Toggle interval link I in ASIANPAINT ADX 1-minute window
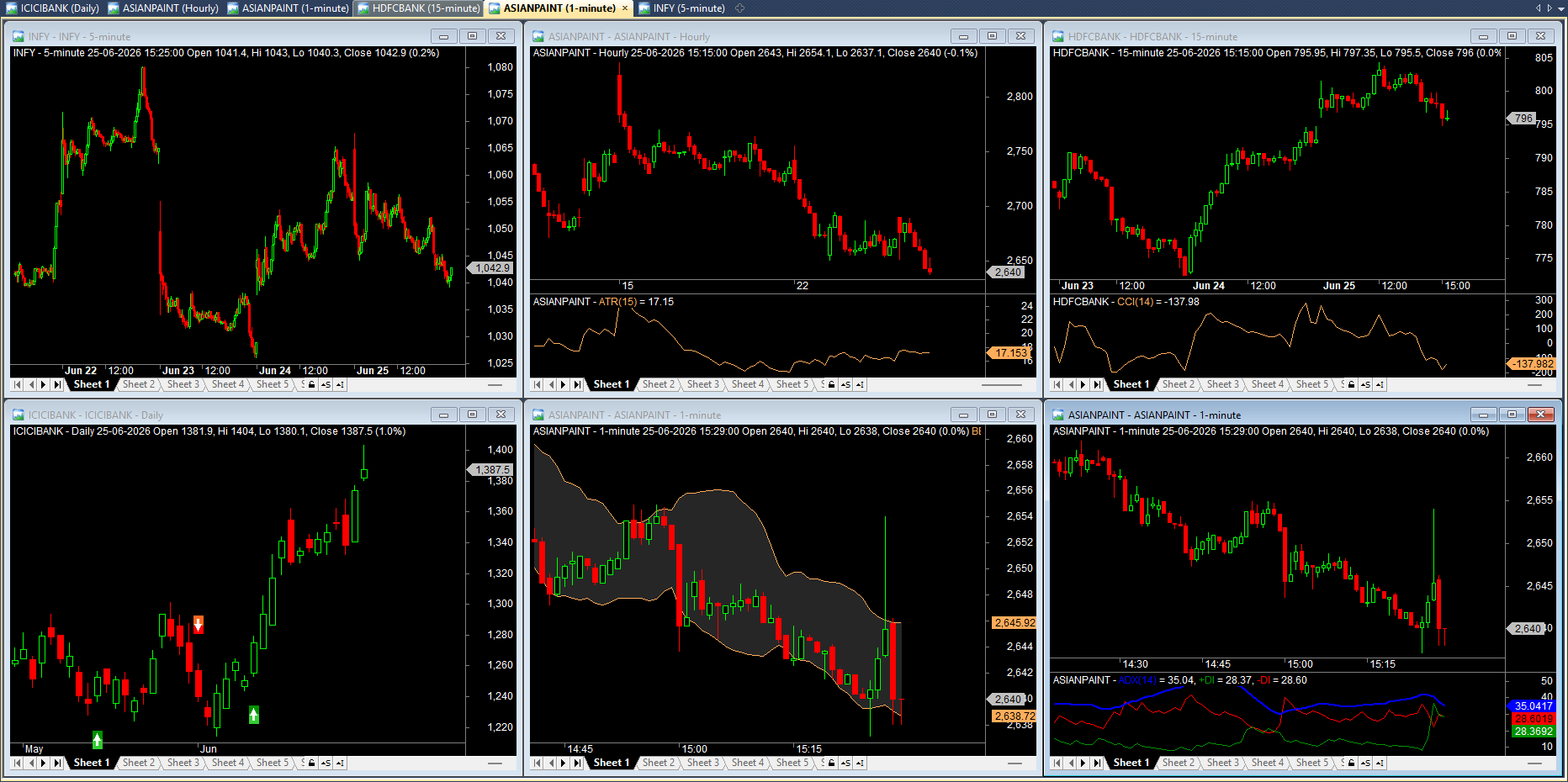 click(1380, 763)
